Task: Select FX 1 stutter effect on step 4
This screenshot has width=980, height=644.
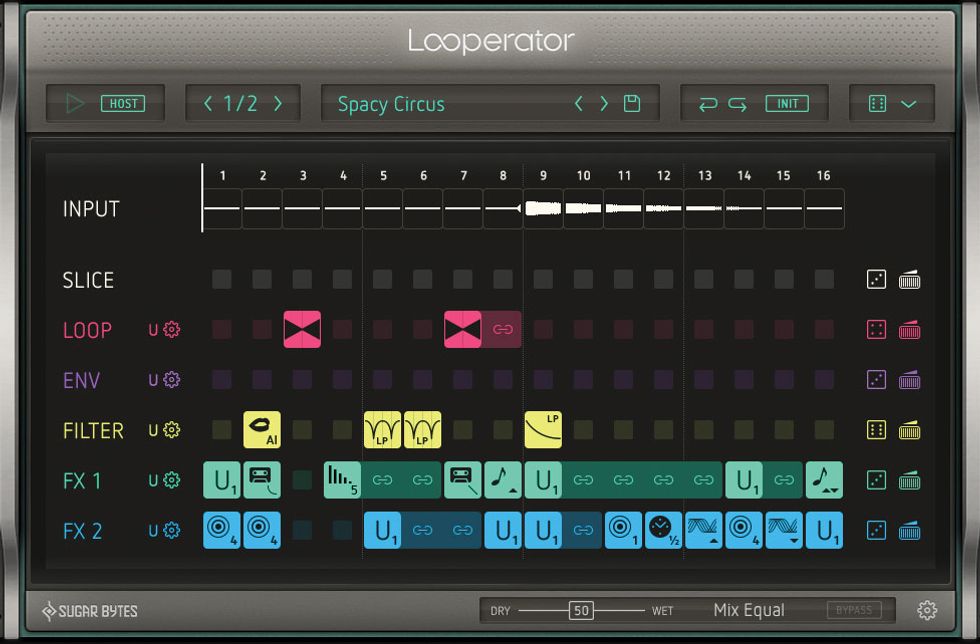Action: tap(342, 480)
